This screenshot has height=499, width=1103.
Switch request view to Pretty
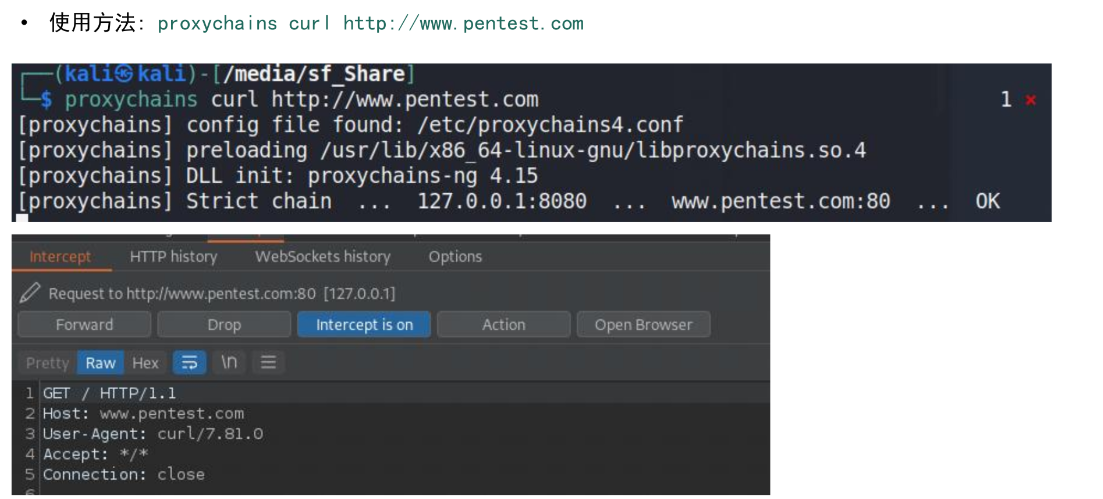pos(47,363)
